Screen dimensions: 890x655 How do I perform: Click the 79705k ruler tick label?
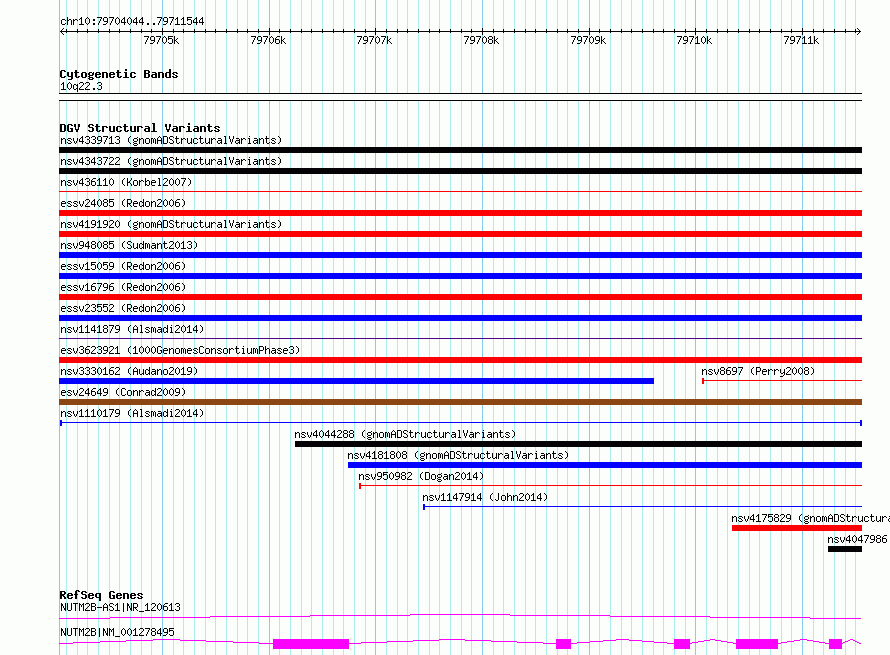pos(161,40)
